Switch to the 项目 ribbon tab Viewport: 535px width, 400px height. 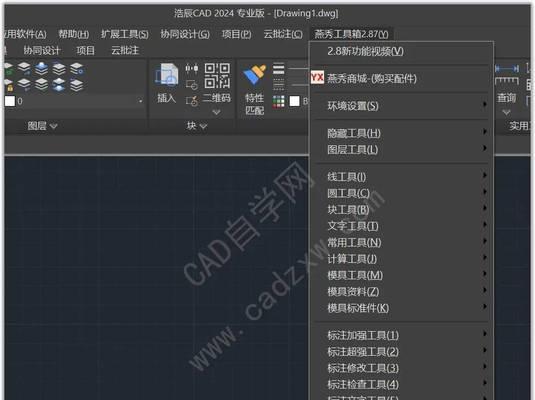pyautogui.click(x=85, y=51)
